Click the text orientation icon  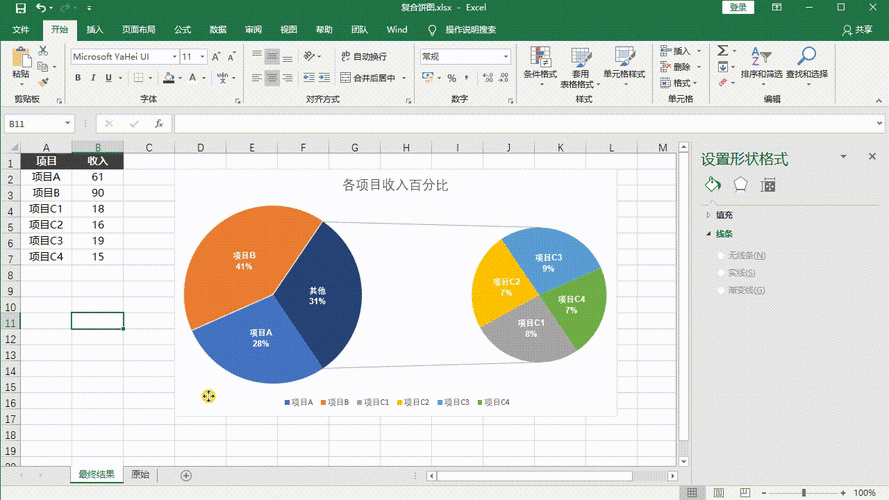click(x=309, y=56)
